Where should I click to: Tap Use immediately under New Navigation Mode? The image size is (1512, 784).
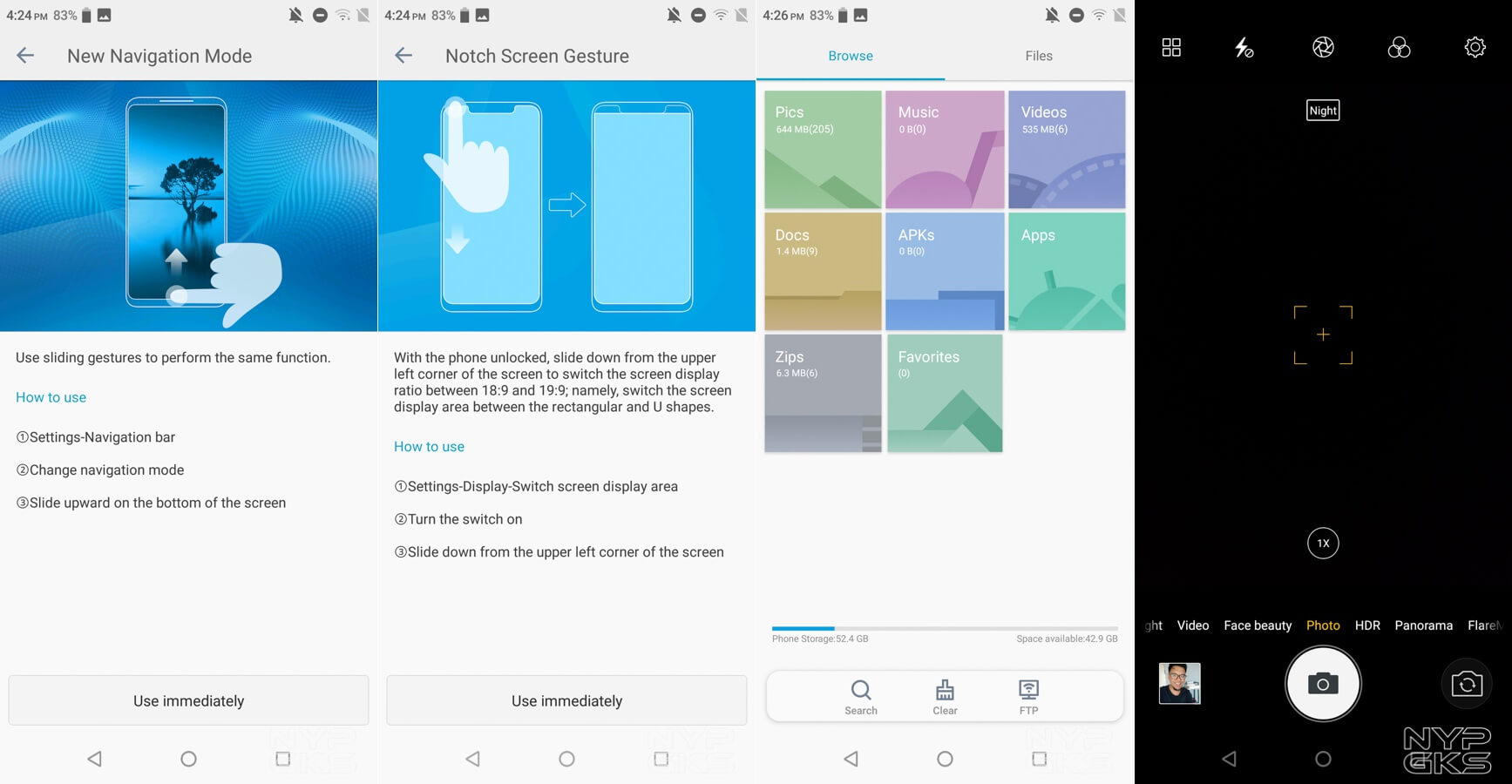tap(188, 700)
